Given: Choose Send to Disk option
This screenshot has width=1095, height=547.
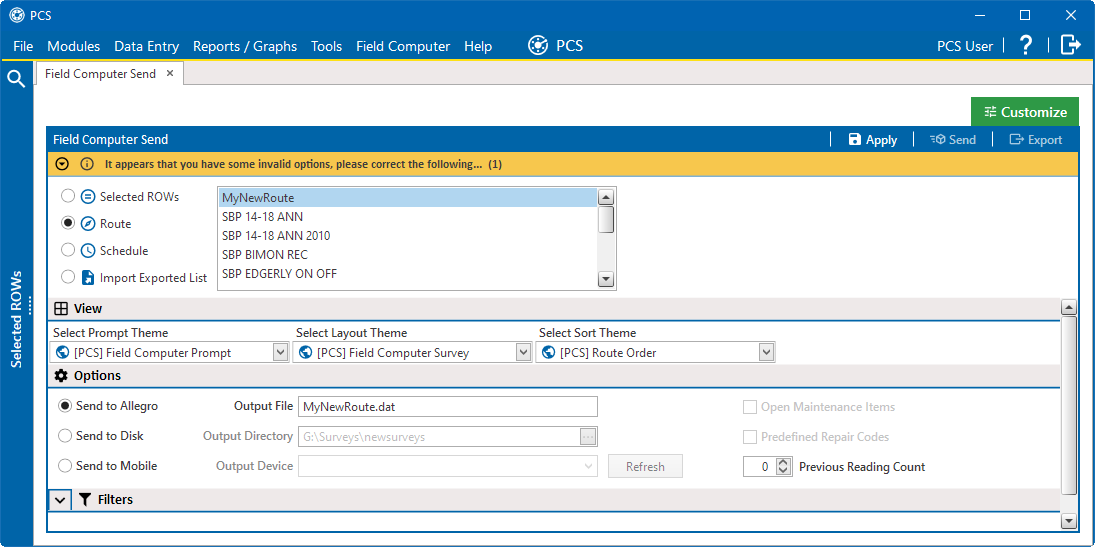Looking at the screenshot, I should (65, 436).
